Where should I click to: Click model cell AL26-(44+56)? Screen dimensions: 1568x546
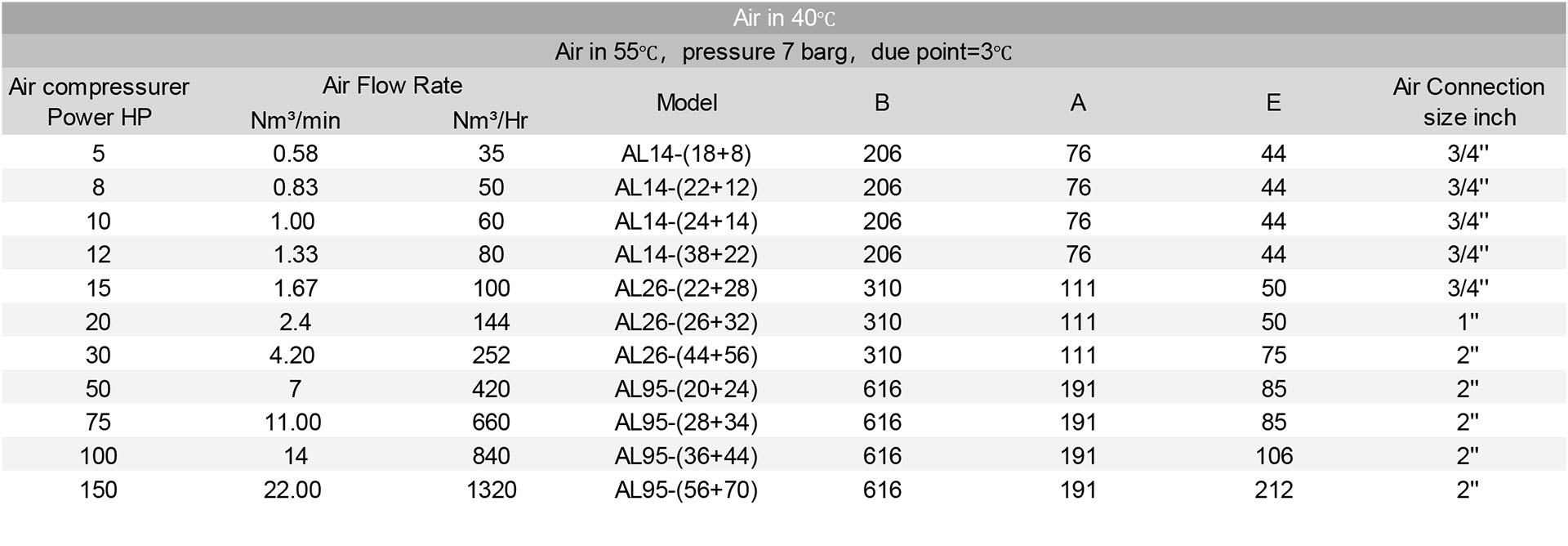(686, 355)
